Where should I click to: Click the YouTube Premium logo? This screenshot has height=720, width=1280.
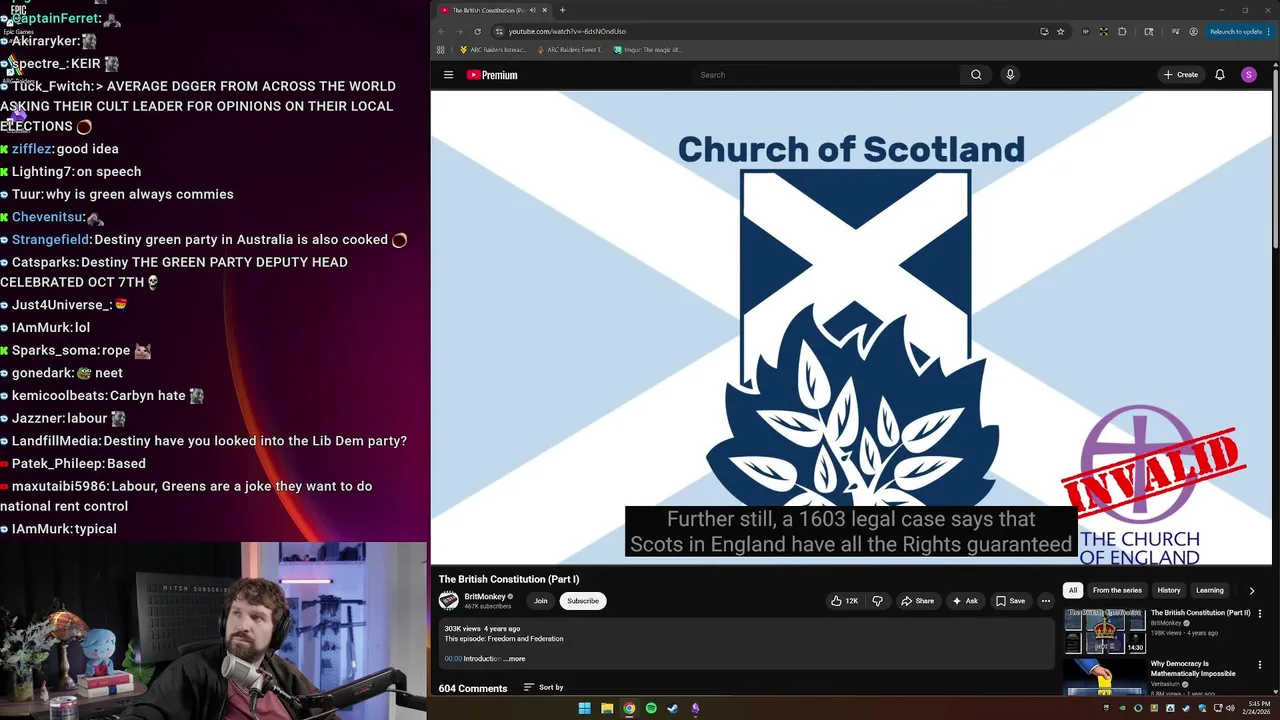click(492, 75)
